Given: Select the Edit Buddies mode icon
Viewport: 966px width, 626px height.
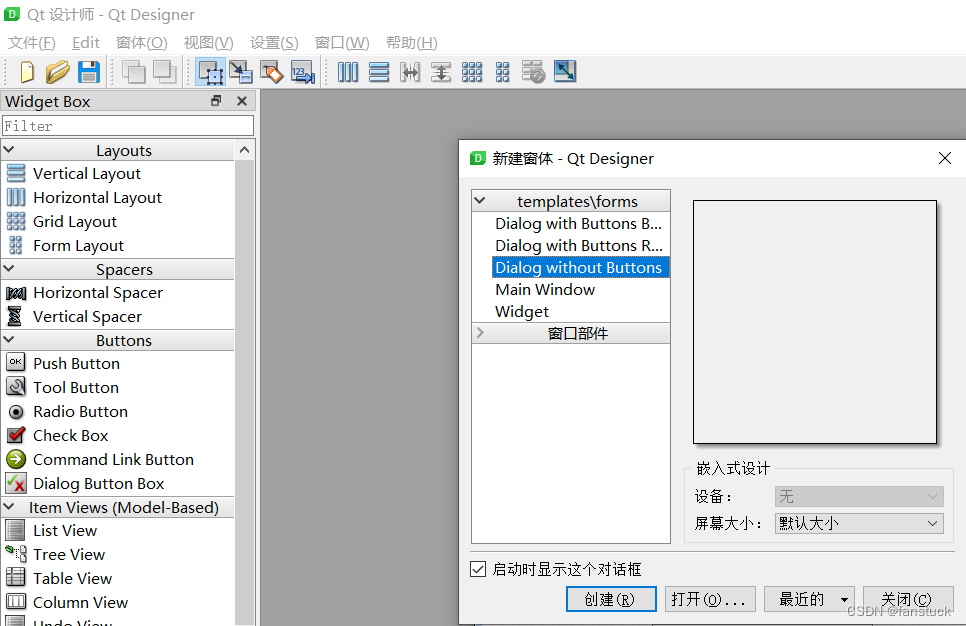Looking at the screenshot, I should pyautogui.click(x=272, y=72).
